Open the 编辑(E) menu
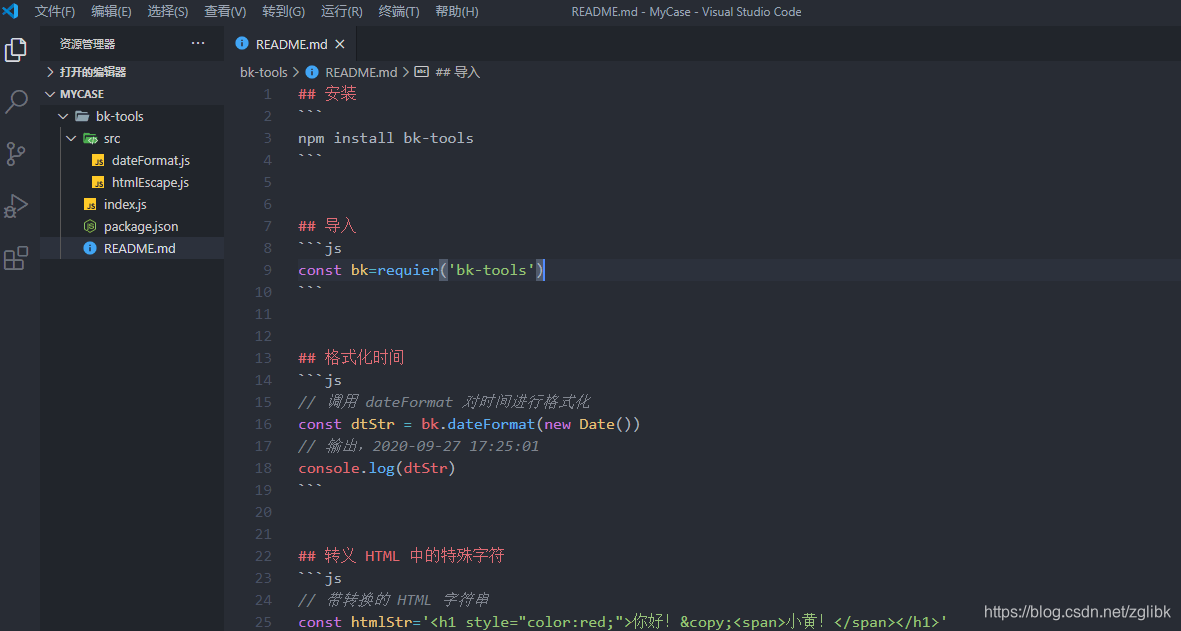This screenshot has height=631, width=1181. point(111,11)
